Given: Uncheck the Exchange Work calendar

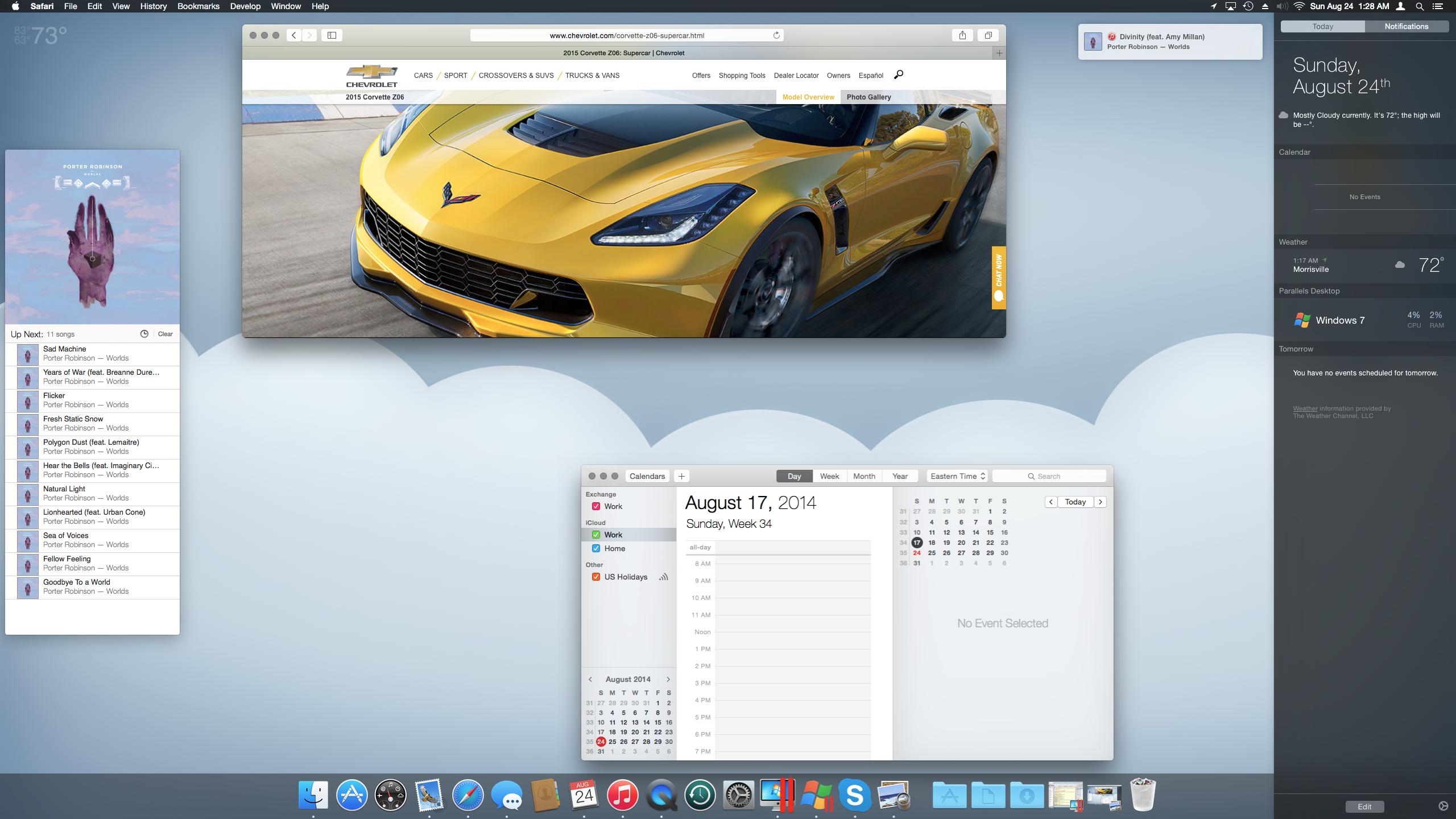Looking at the screenshot, I should [596, 506].
